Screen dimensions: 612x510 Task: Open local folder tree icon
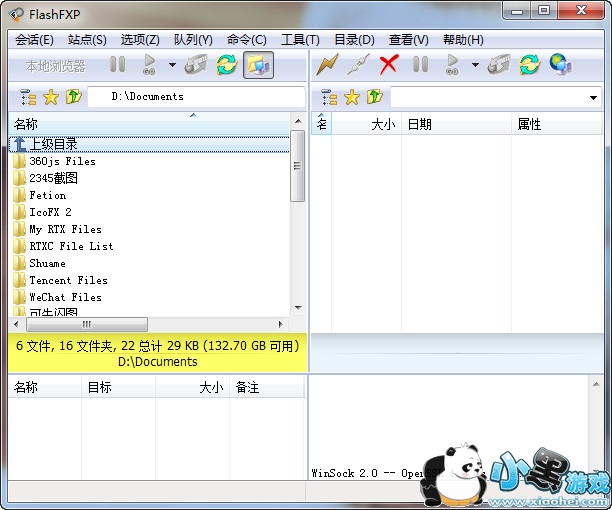28,97
